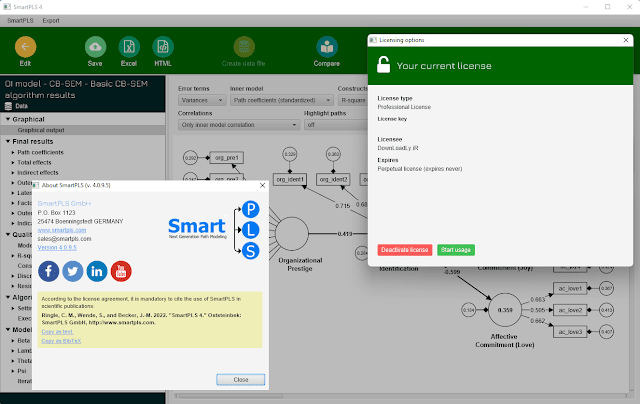Expand Total effects tree item
Viewport: 640px width, 404px height.
point(13,162)
